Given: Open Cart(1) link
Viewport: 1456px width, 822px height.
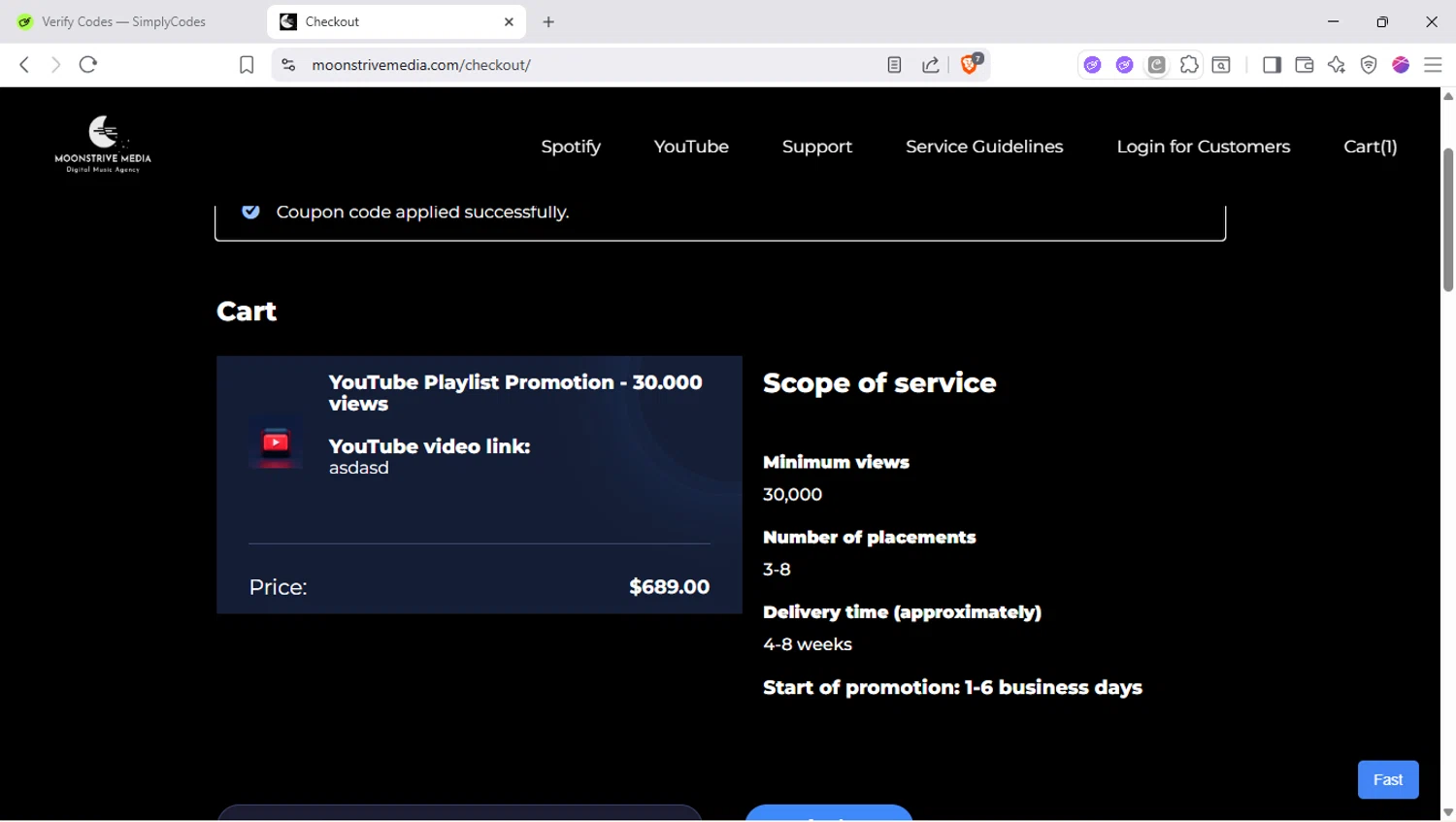Looking at the screenshot, I should tap(1370, 147).
